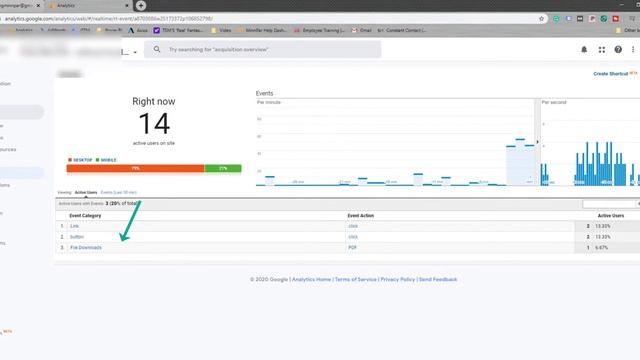The height and width of the screenshot is (360, 640).
Task: Click the Active Users column header
Action: pyautogui.click(x=611, y=216)
